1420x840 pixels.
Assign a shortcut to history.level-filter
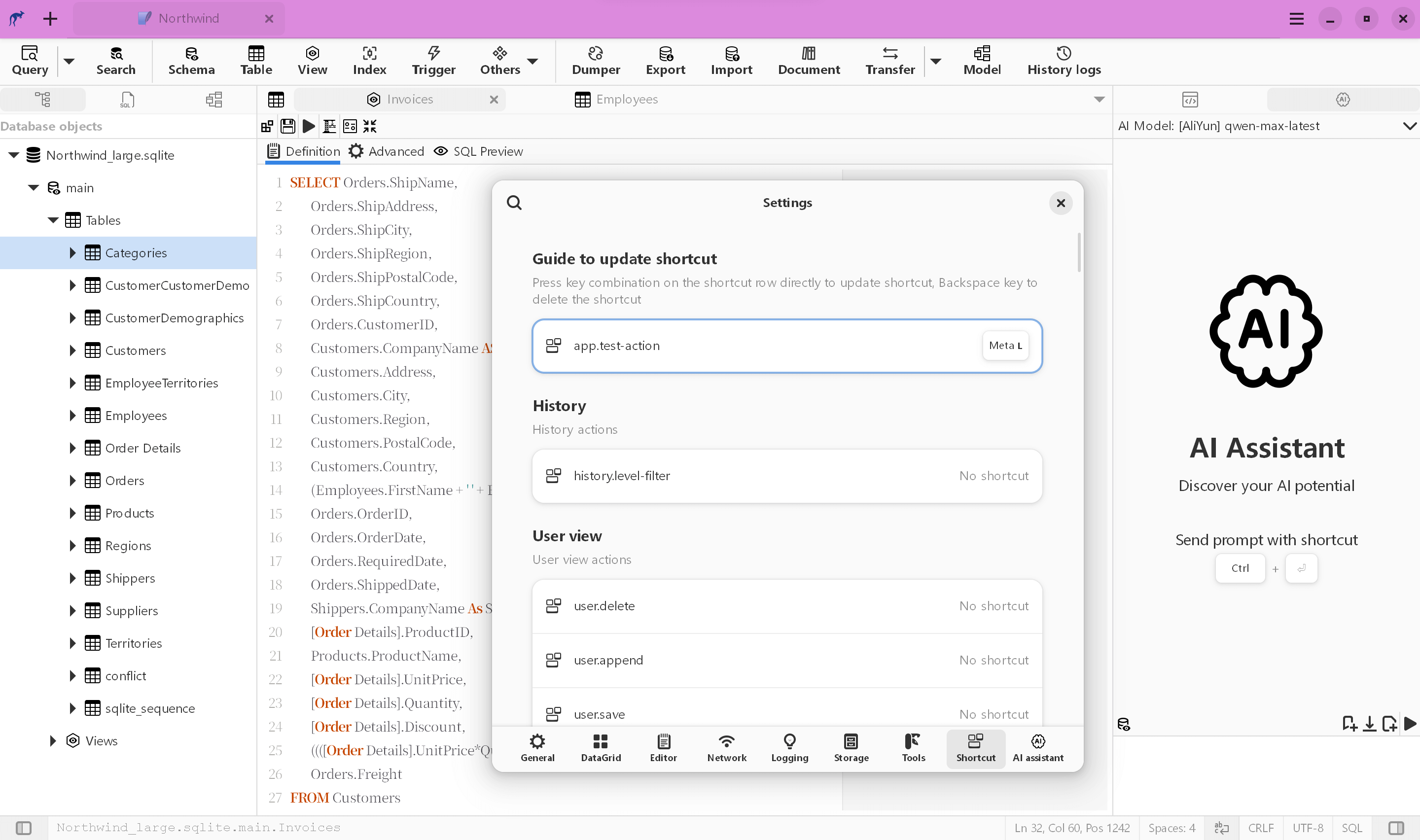point(994,476)
